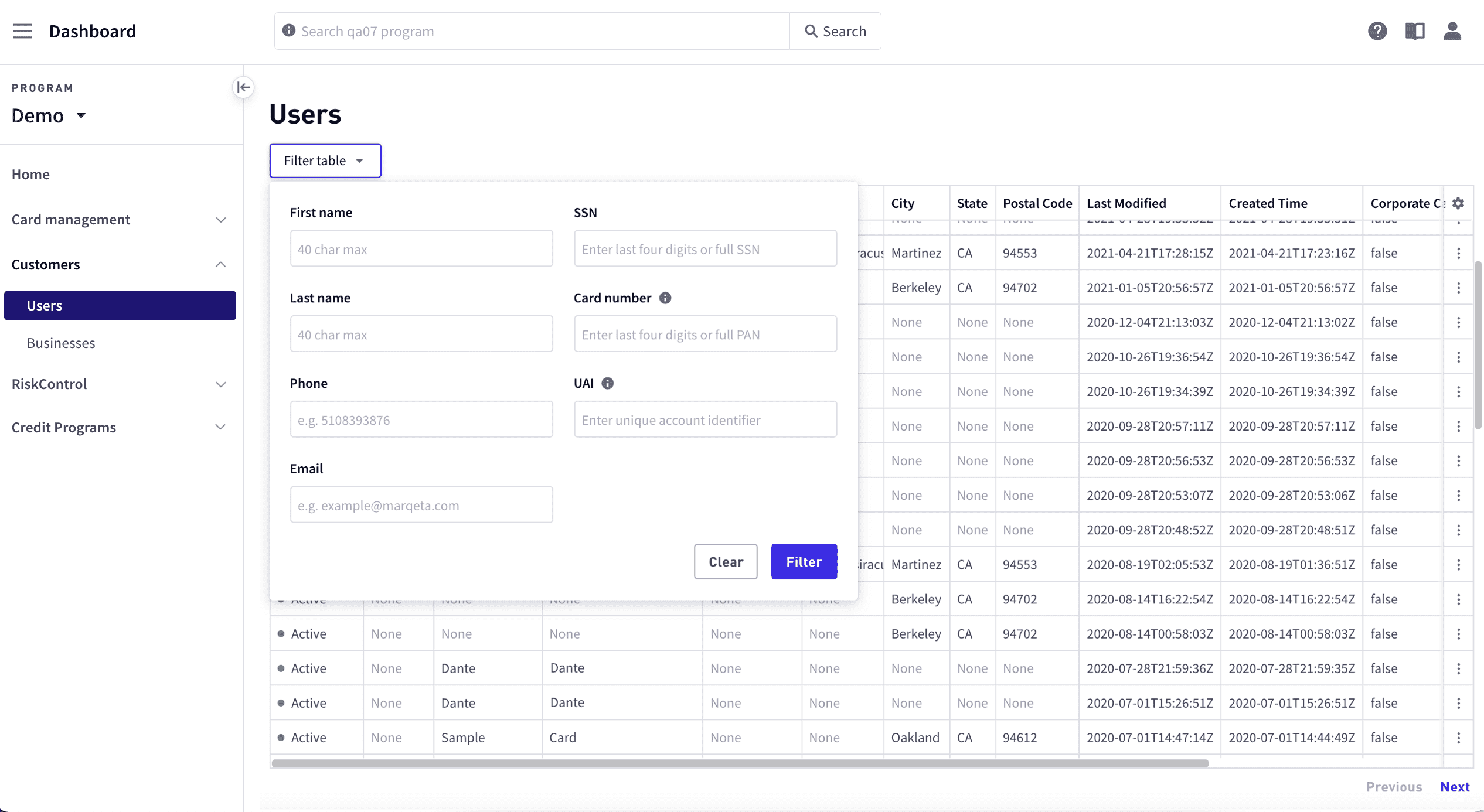
Task: Click the help question mark icon
Action: (1377, 31)
